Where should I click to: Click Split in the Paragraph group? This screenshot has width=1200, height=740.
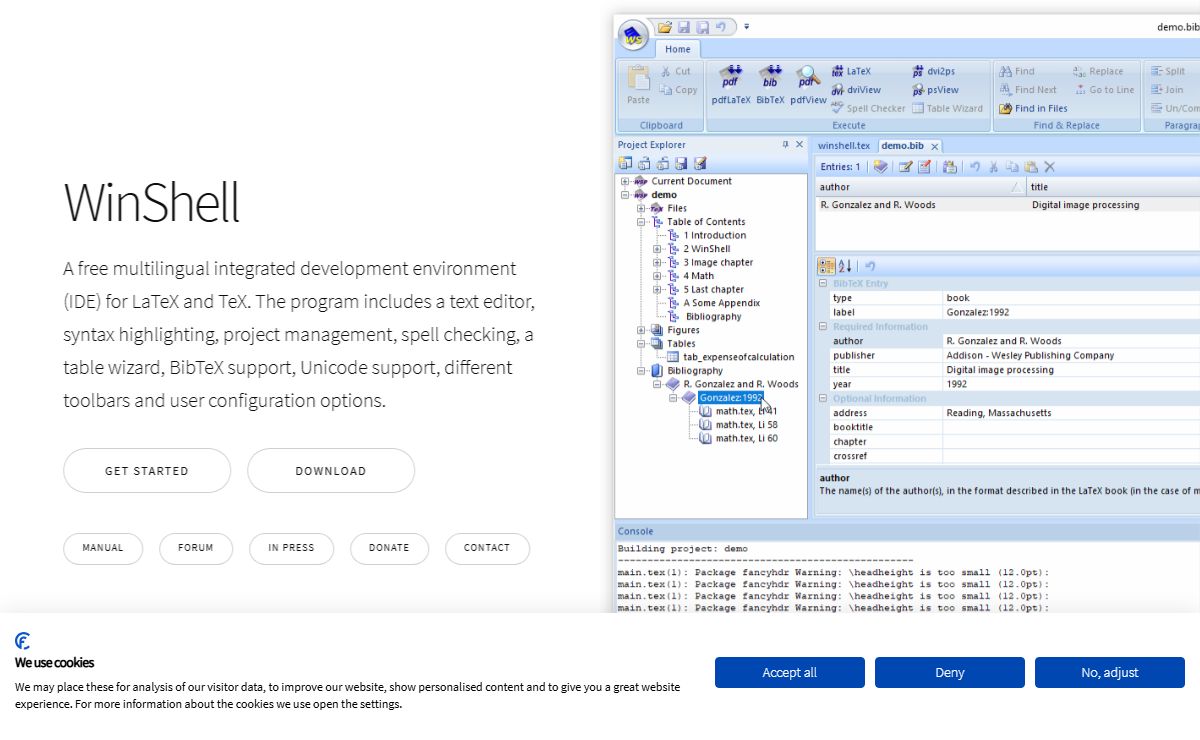1167,71
